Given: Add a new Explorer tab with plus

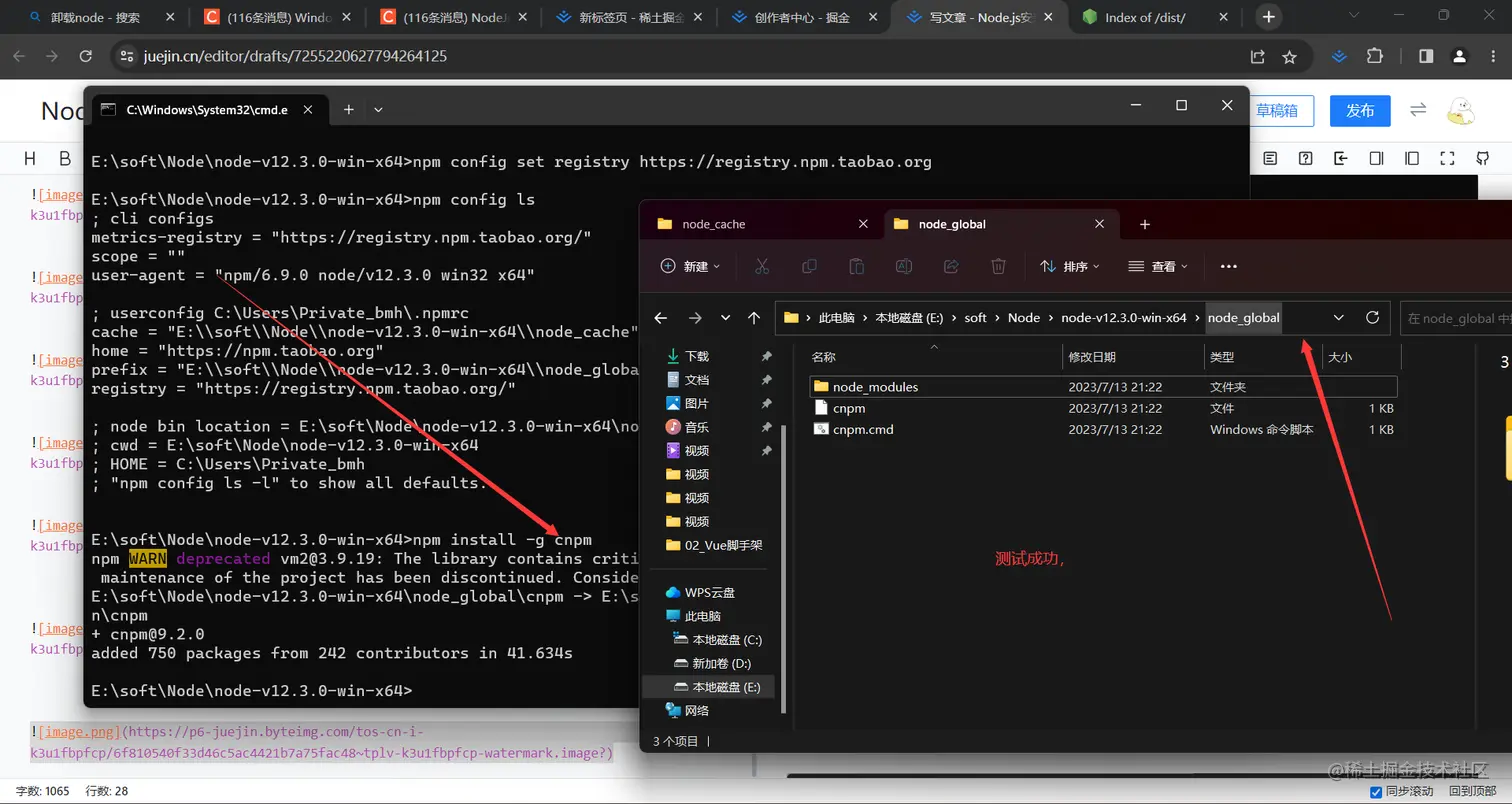Looking at the screenshot, I should (1145, 224).
